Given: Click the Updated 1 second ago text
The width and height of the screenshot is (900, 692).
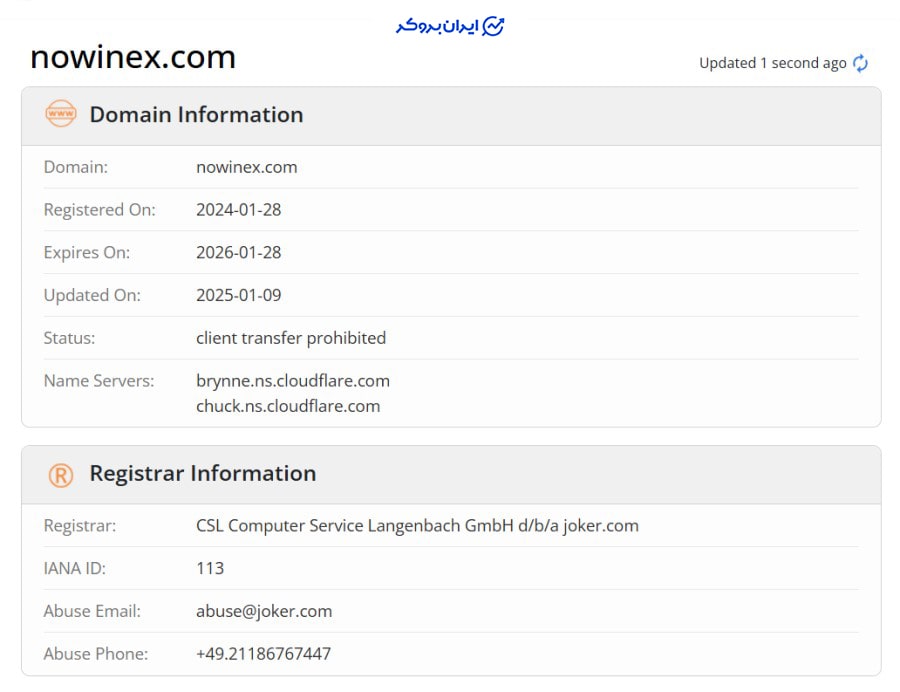Looking at the screenshot, I should 773,63.
